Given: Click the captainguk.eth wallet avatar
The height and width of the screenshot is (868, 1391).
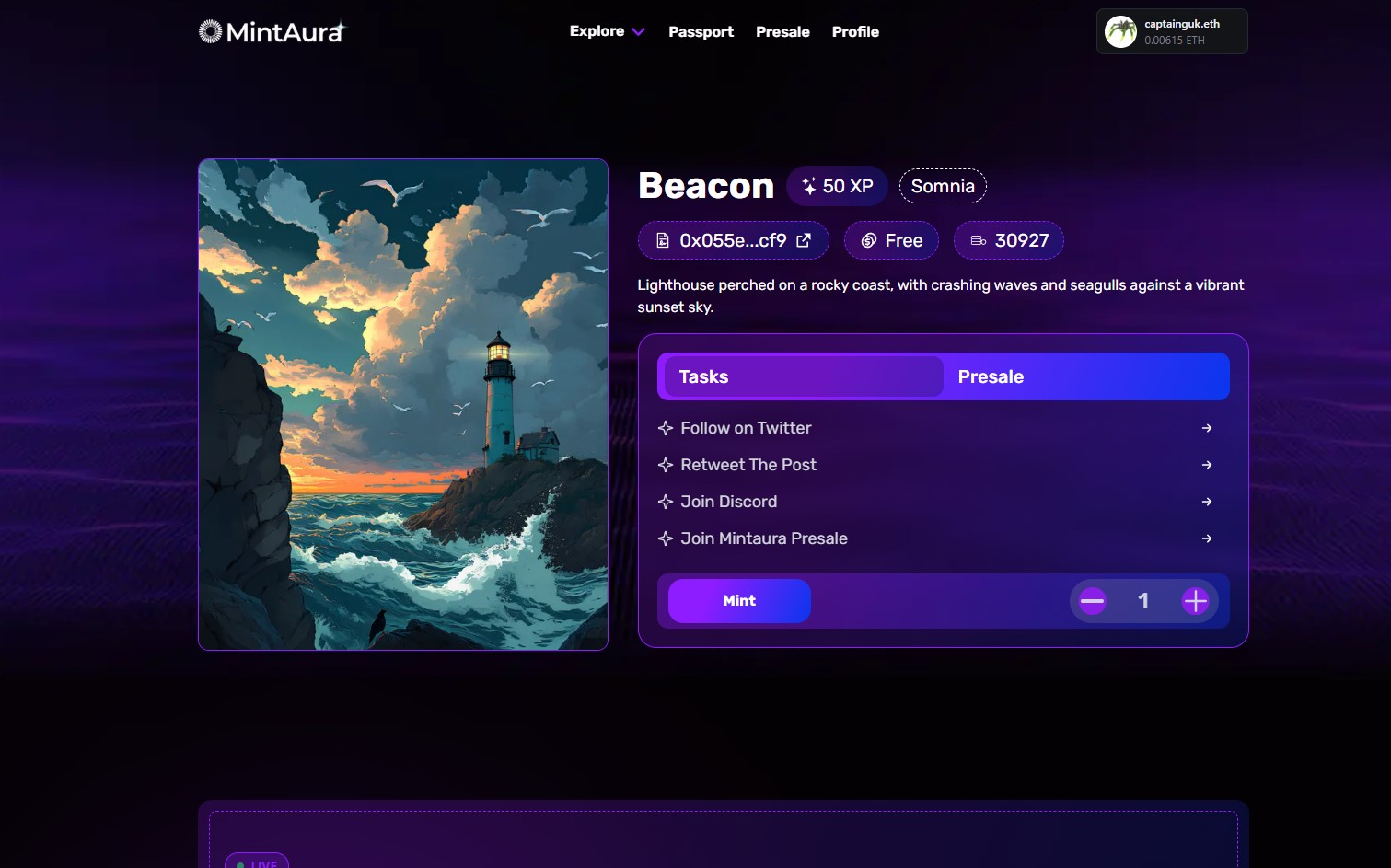Looking at the screenshot, I should click(1120, 32).
